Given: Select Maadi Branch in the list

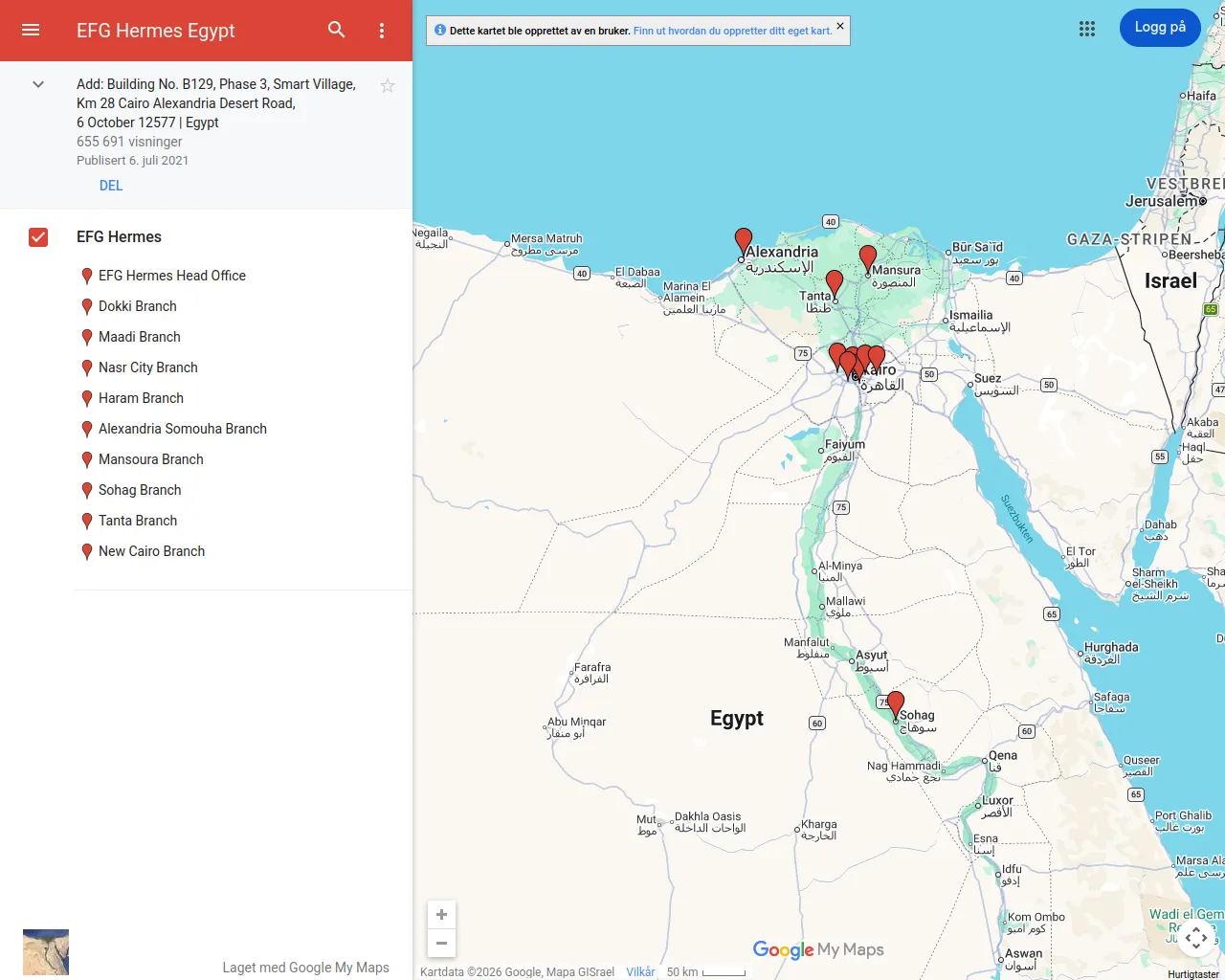Looking at the screenshot, I should pos(140,337).
